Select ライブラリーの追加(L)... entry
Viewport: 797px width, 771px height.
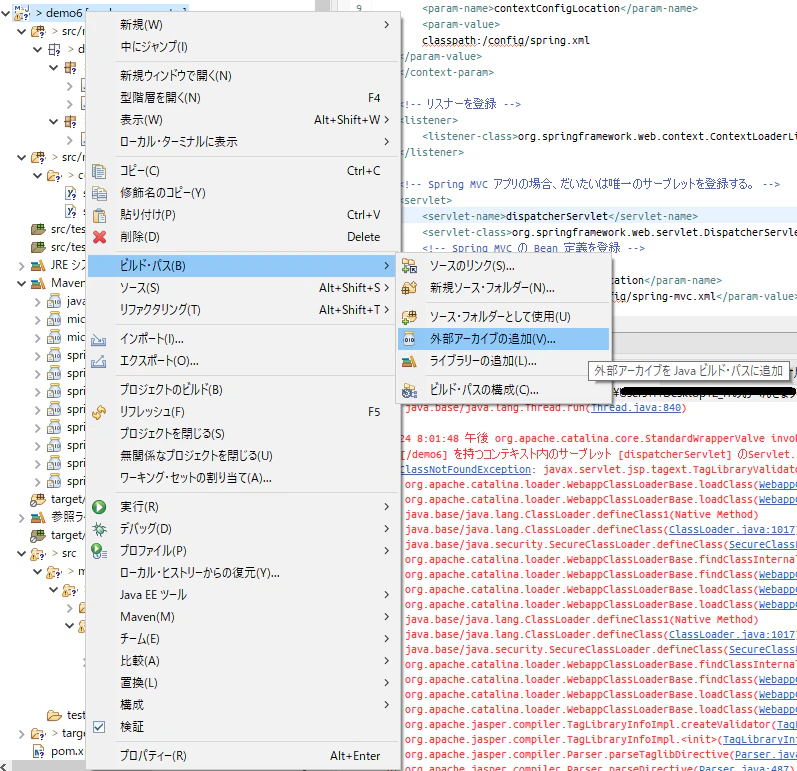[504, 361]
